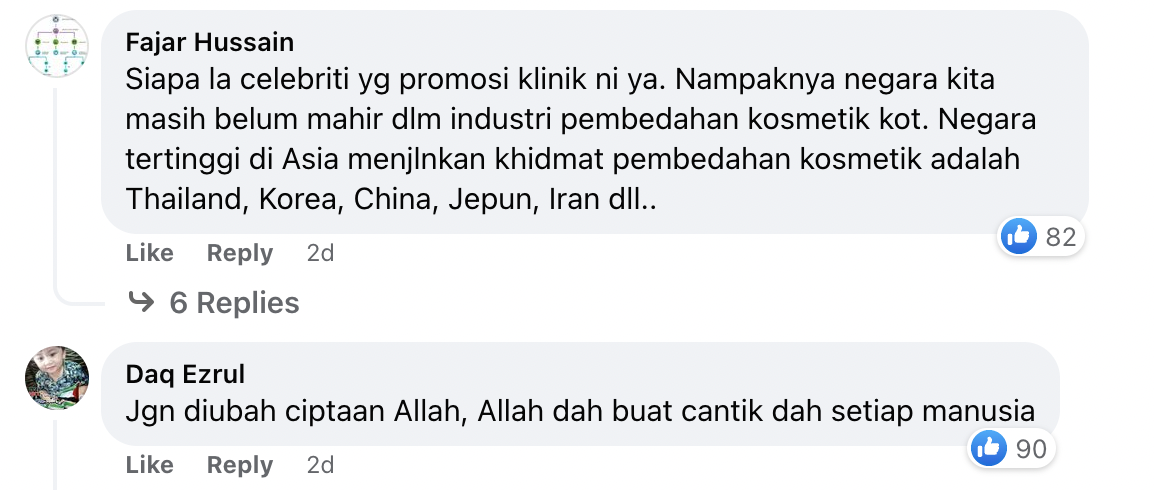Open Daq Ezrul's profile picture
The width and height of the screenshot is (1154, 490).
click(57, 377)
